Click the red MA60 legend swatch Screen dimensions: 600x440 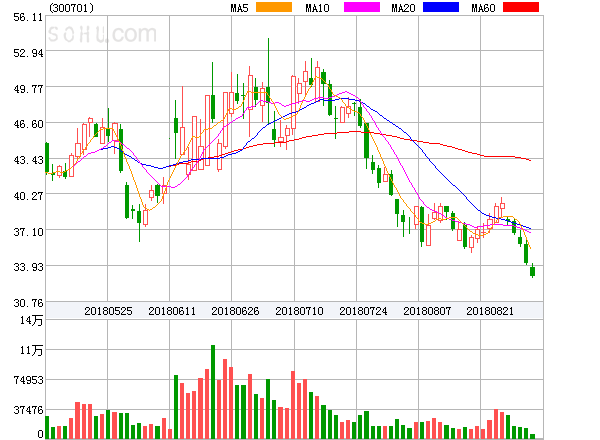click(x=521, y=7)
